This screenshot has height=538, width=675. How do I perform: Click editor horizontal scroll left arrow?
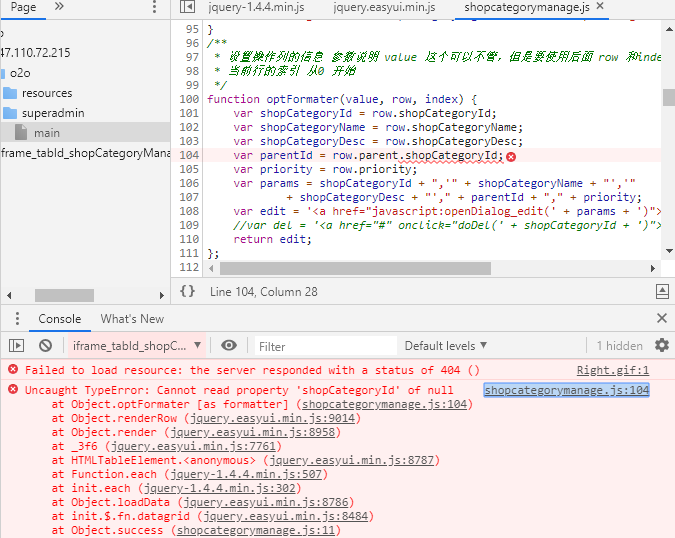click(211, 268)
